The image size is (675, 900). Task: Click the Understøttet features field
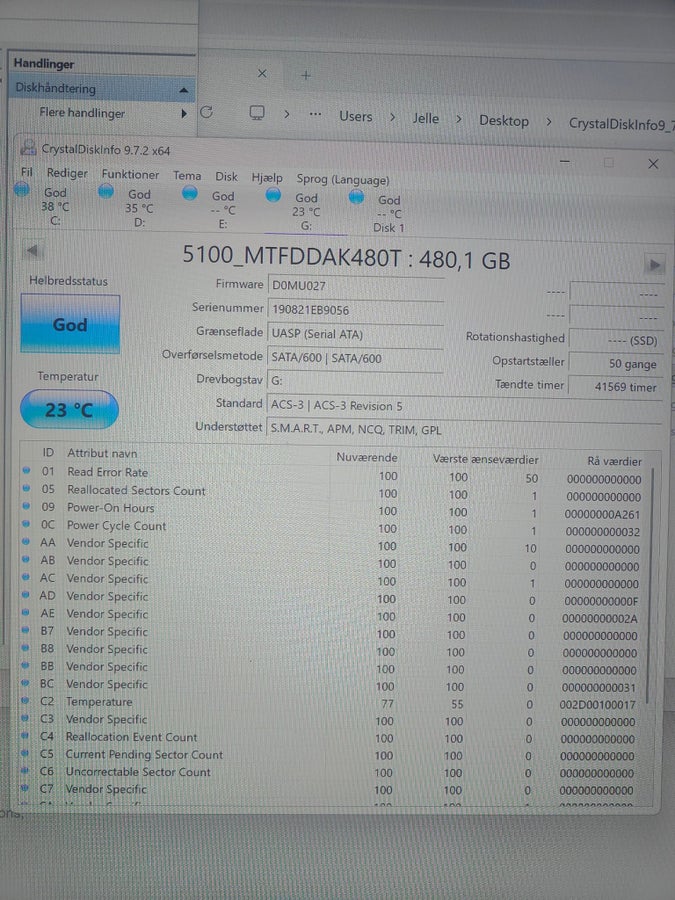(x=464, y=429)
